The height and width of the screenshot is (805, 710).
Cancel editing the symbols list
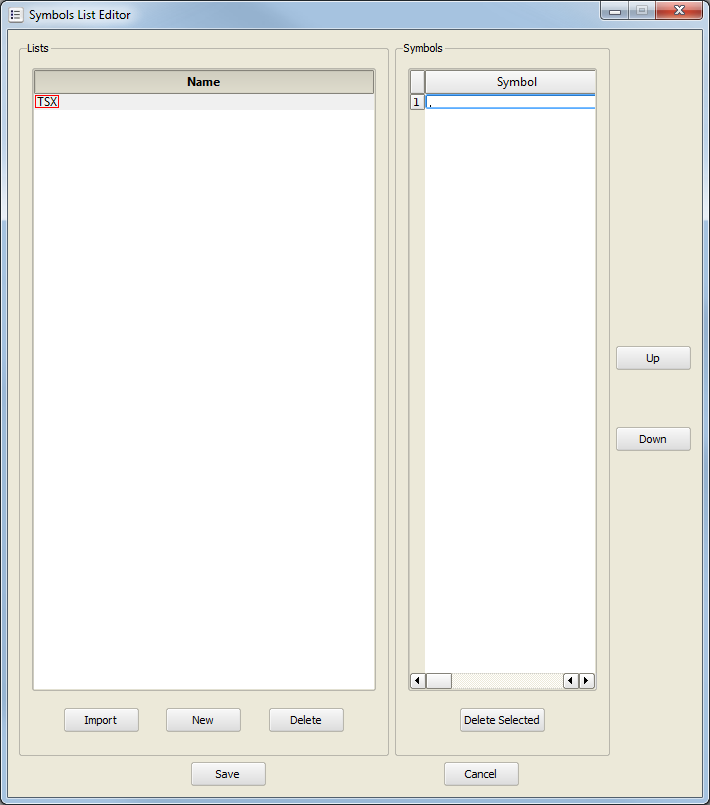481,774
